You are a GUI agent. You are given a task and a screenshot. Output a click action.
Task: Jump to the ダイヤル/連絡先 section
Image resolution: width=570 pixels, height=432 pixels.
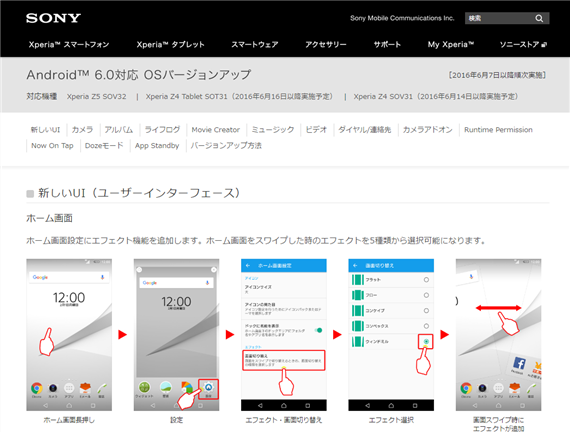click(x=365, y=129)
